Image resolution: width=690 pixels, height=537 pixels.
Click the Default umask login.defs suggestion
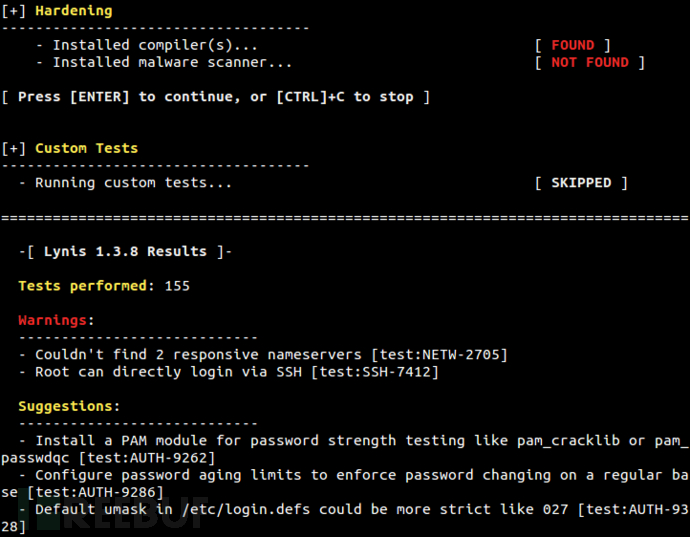(x=300, y=509)
